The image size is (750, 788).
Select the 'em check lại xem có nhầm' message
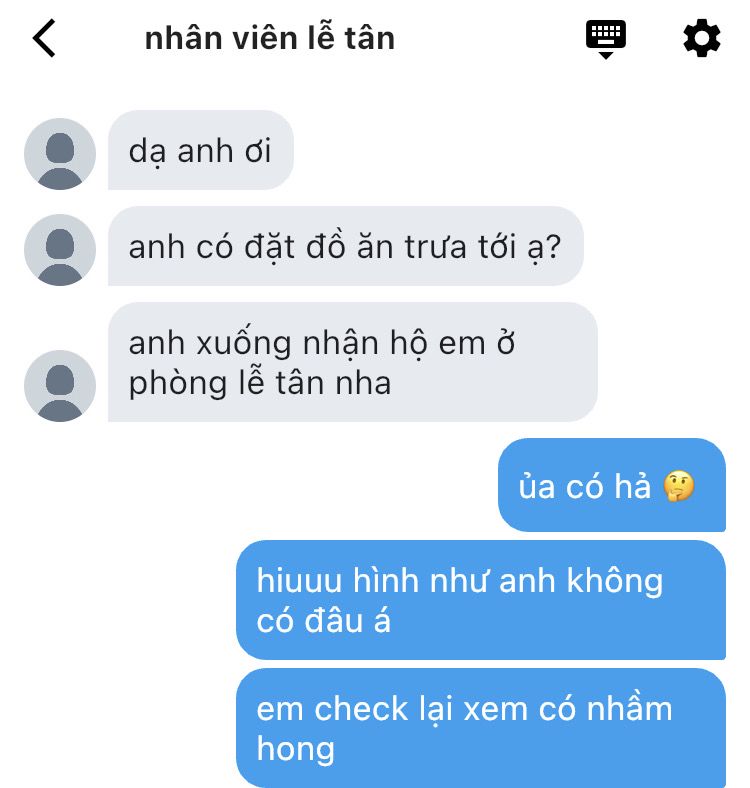pos(481,728)
